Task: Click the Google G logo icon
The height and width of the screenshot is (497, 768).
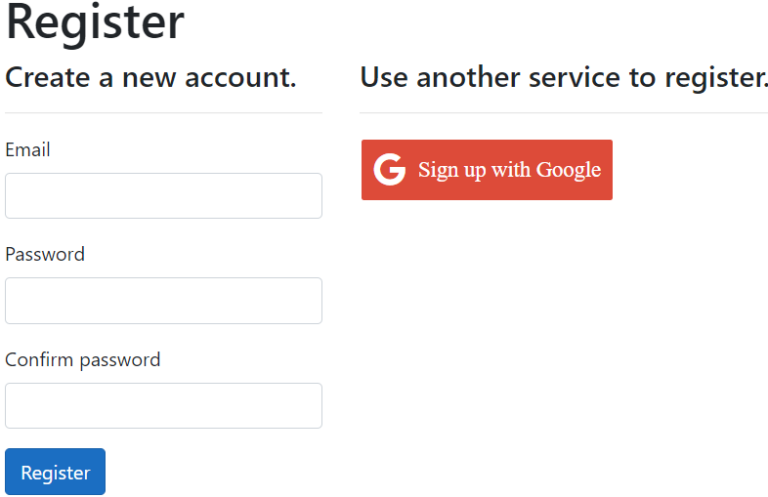Action: (390, 170)
